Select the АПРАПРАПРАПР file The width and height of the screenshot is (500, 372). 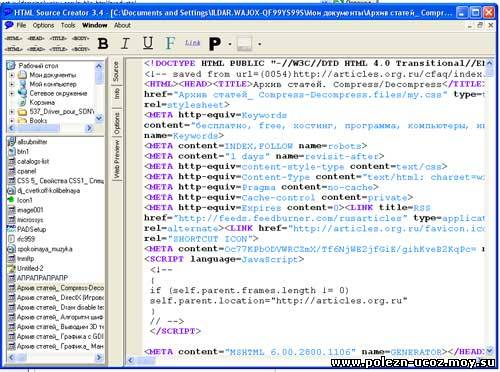[x=42, y=278]
